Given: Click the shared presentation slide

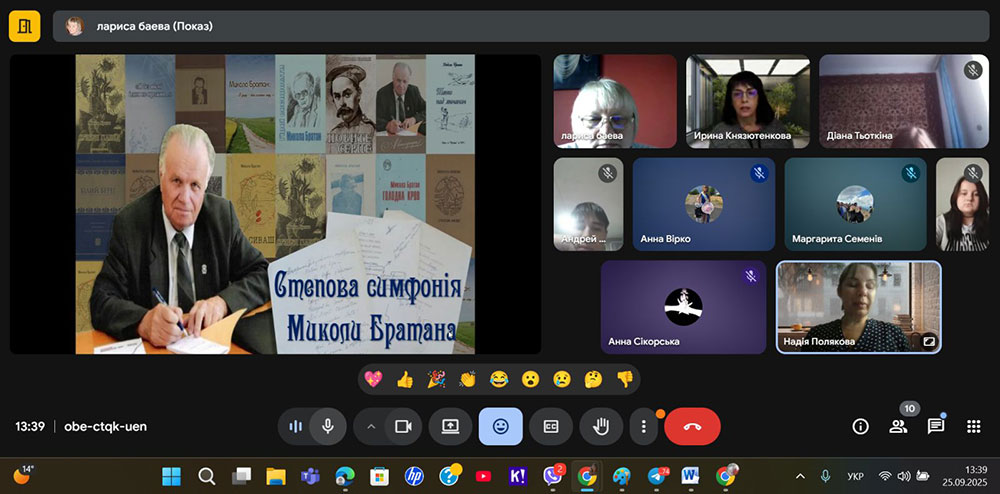Looking at the screenshot, I should coord(275,204).
